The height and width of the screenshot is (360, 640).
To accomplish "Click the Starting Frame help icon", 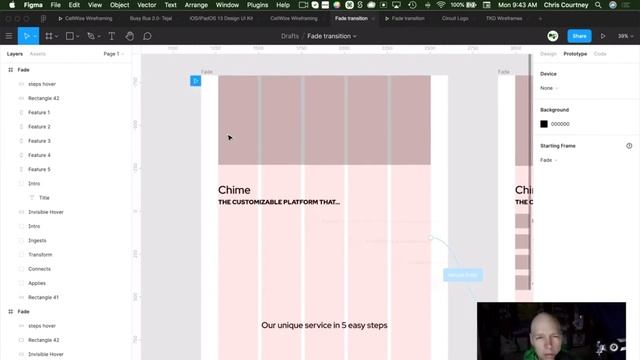I will tap(629, 146).
